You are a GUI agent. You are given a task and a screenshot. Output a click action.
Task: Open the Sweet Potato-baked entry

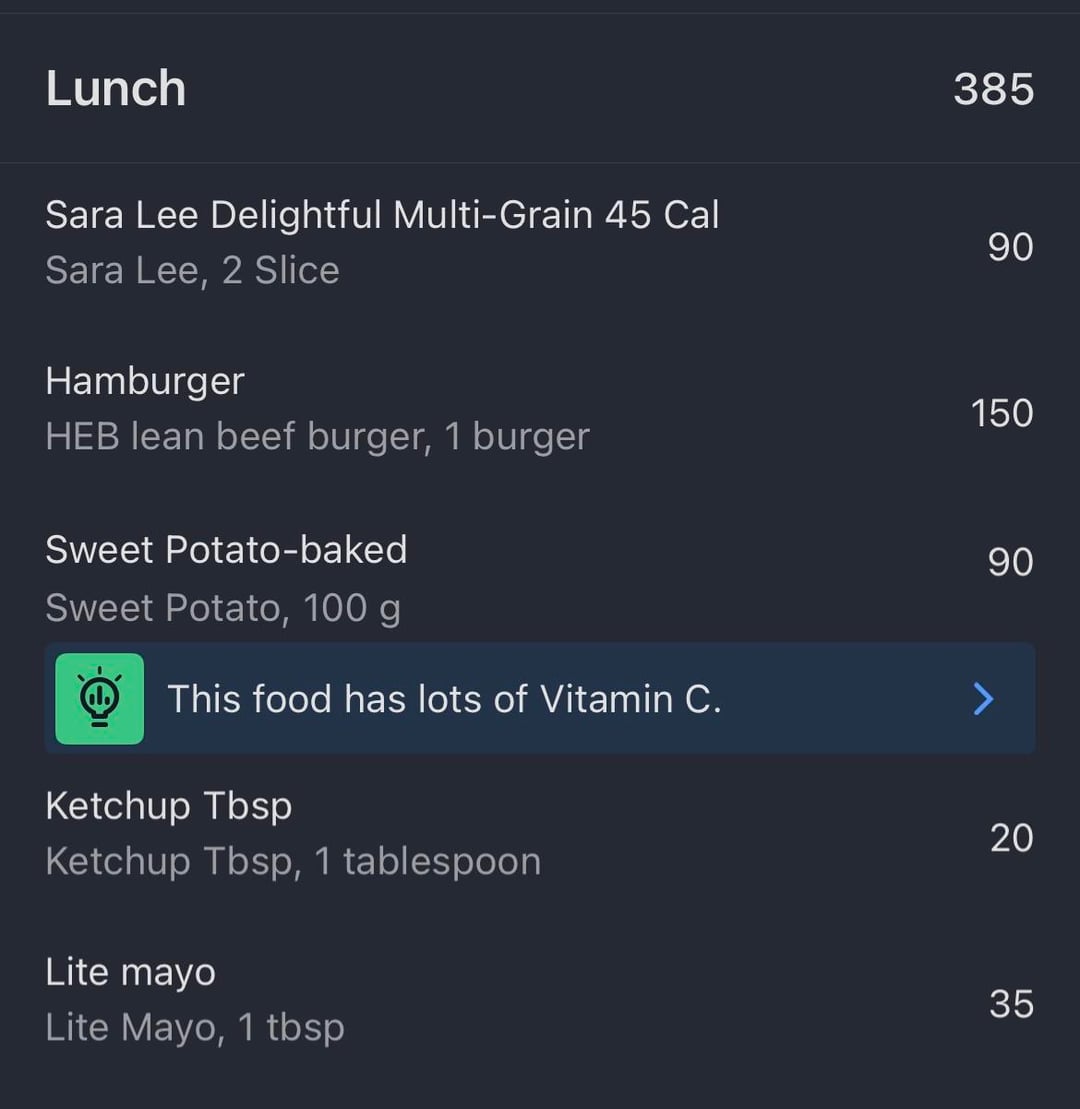pos(226,550)
